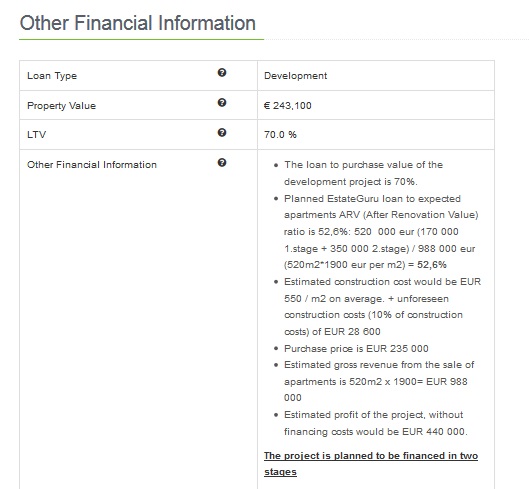Select the € 243,100 property value
Screen dimensions: 529x489
tap(288, 106)
